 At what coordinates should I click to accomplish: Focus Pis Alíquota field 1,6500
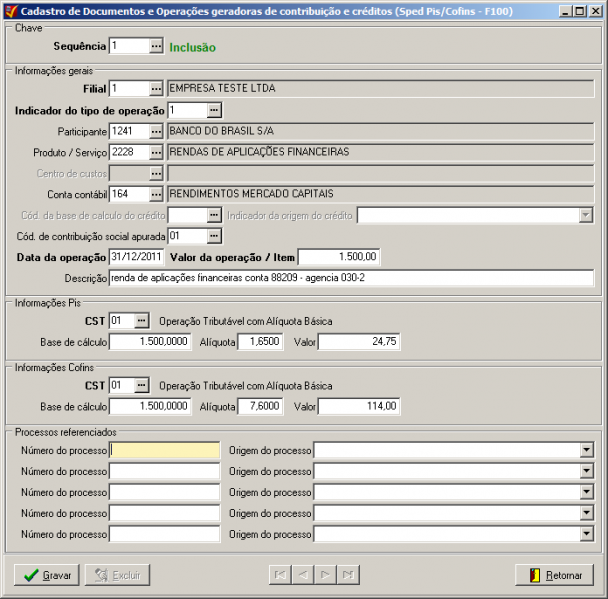[x=260, y=342]
